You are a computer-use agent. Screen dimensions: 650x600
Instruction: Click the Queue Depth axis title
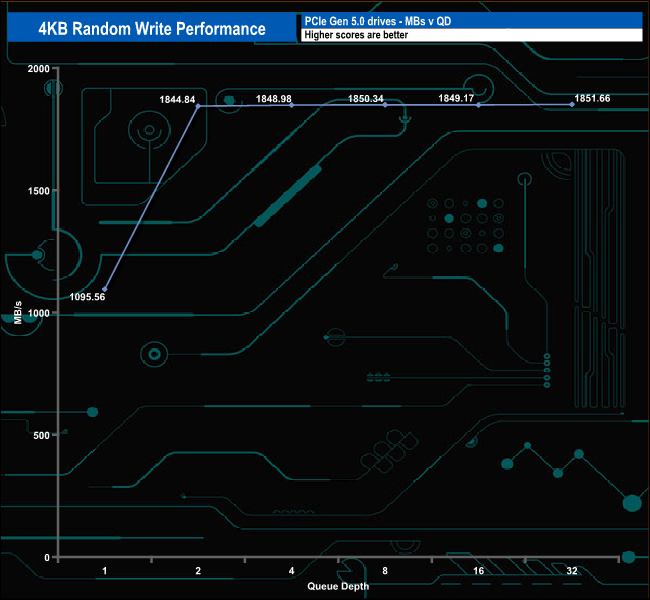coord(338,586)
